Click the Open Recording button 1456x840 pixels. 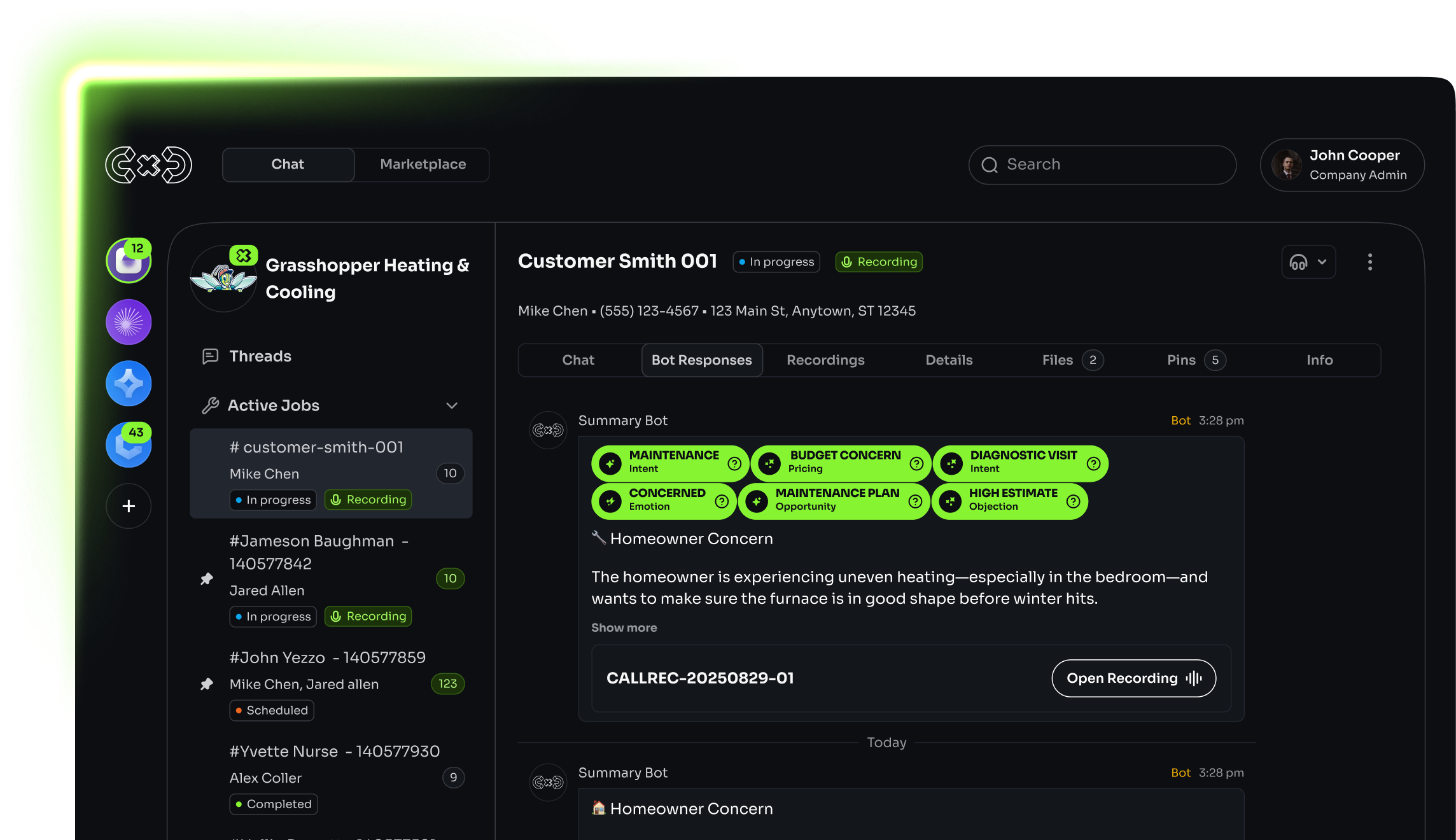[x=1133, y=678]
